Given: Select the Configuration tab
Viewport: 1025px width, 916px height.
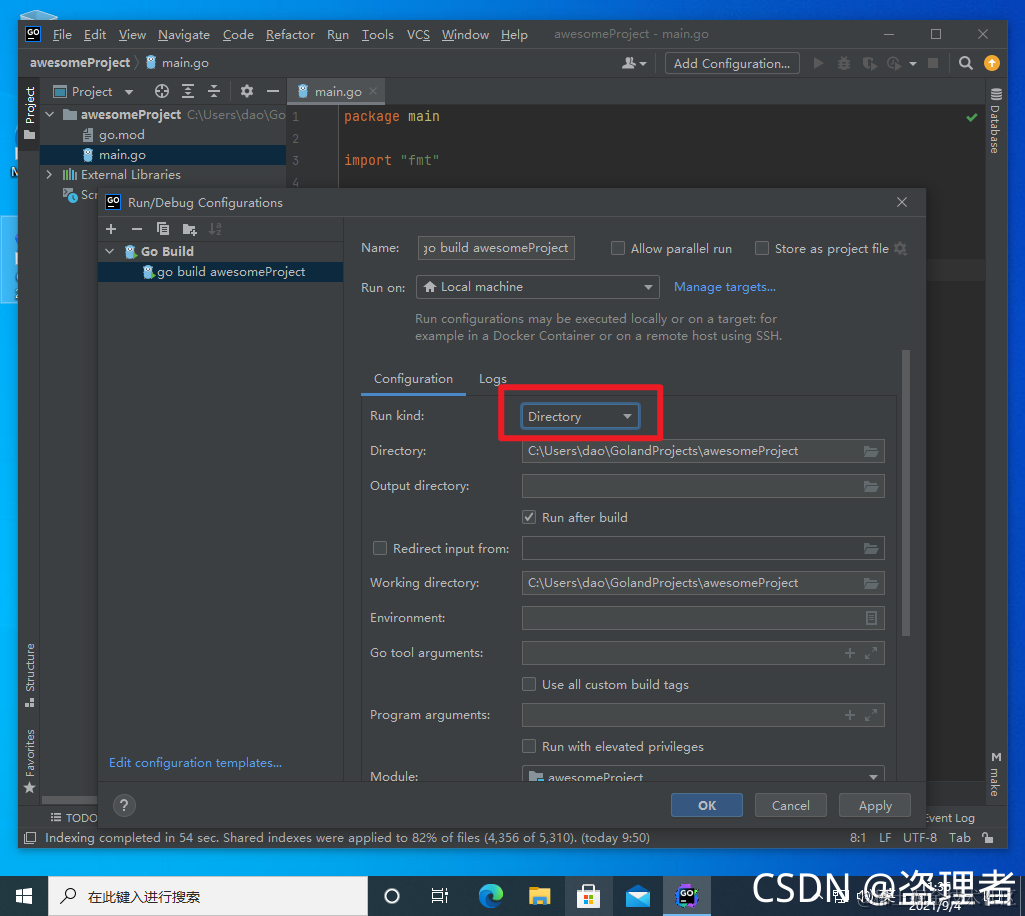Looking at the screenshot, I should 413,379.
